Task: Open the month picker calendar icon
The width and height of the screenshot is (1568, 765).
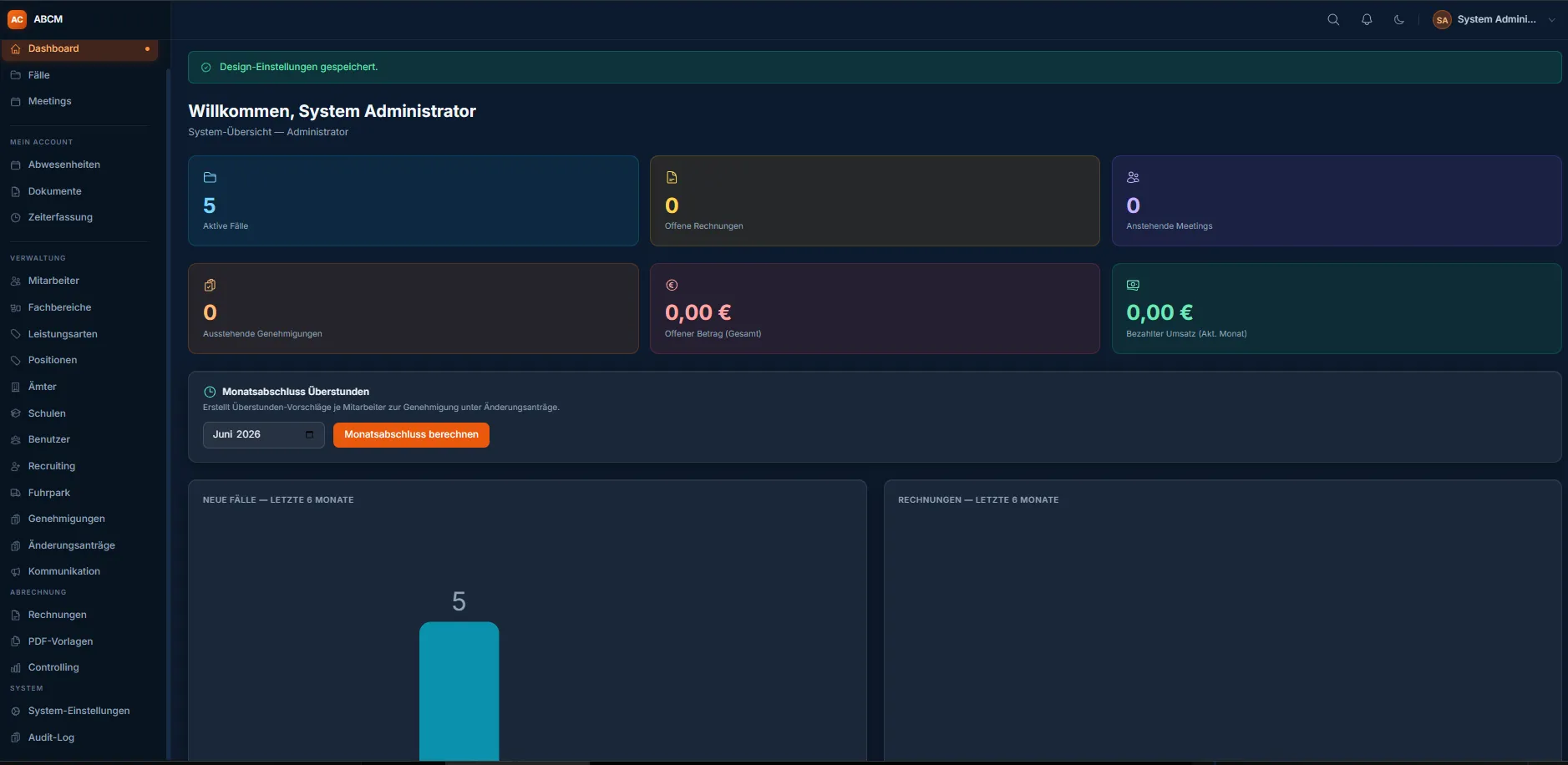Action: click(x=309, y=435)
